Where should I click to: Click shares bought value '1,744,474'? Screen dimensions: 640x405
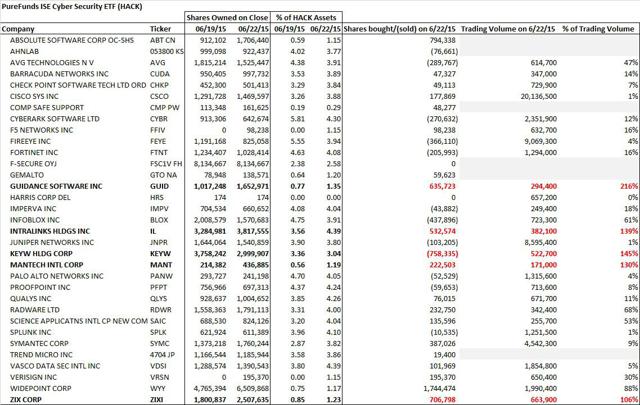(x=440, y=389)
